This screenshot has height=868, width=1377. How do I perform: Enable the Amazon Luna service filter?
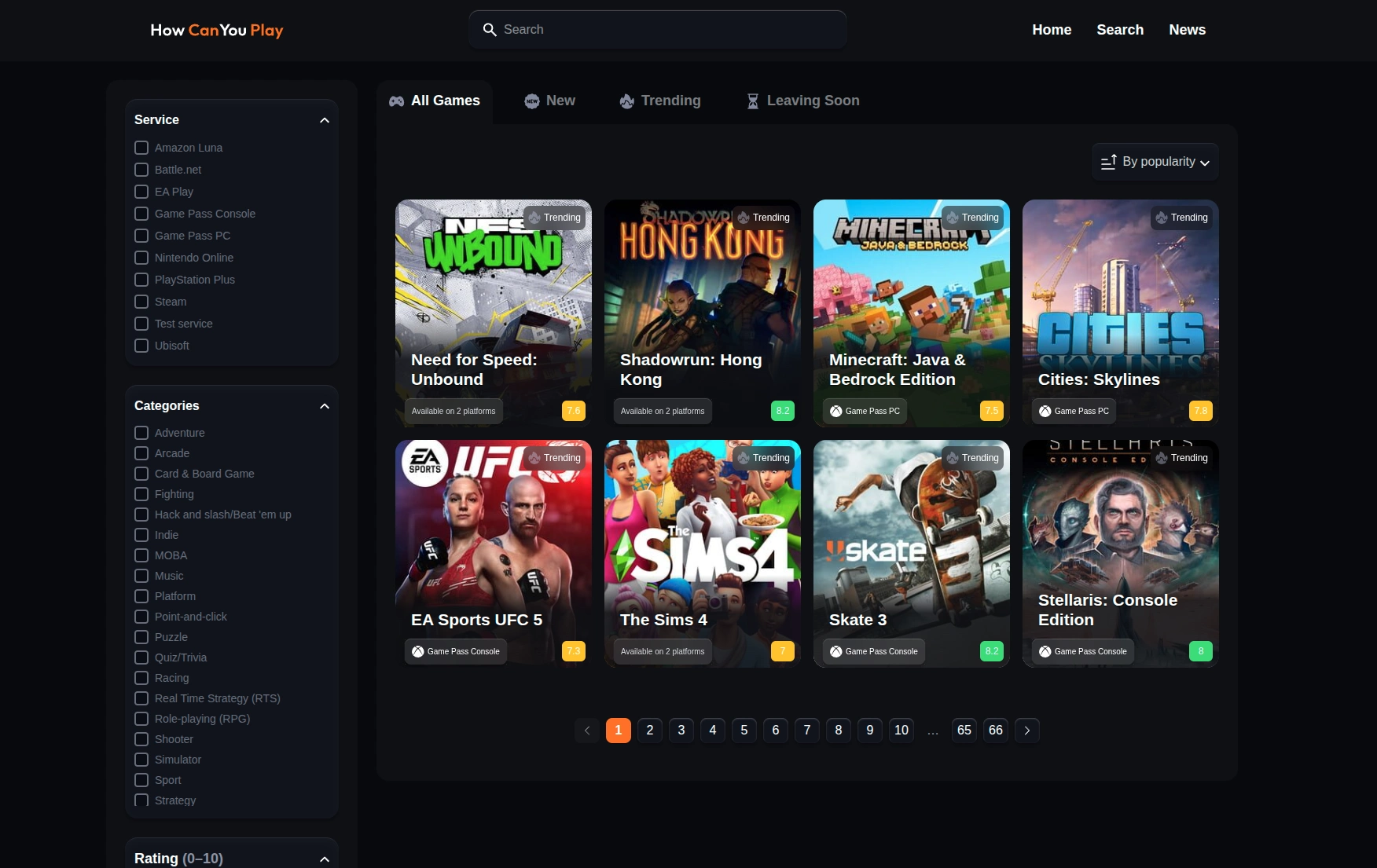pos(141,148)
